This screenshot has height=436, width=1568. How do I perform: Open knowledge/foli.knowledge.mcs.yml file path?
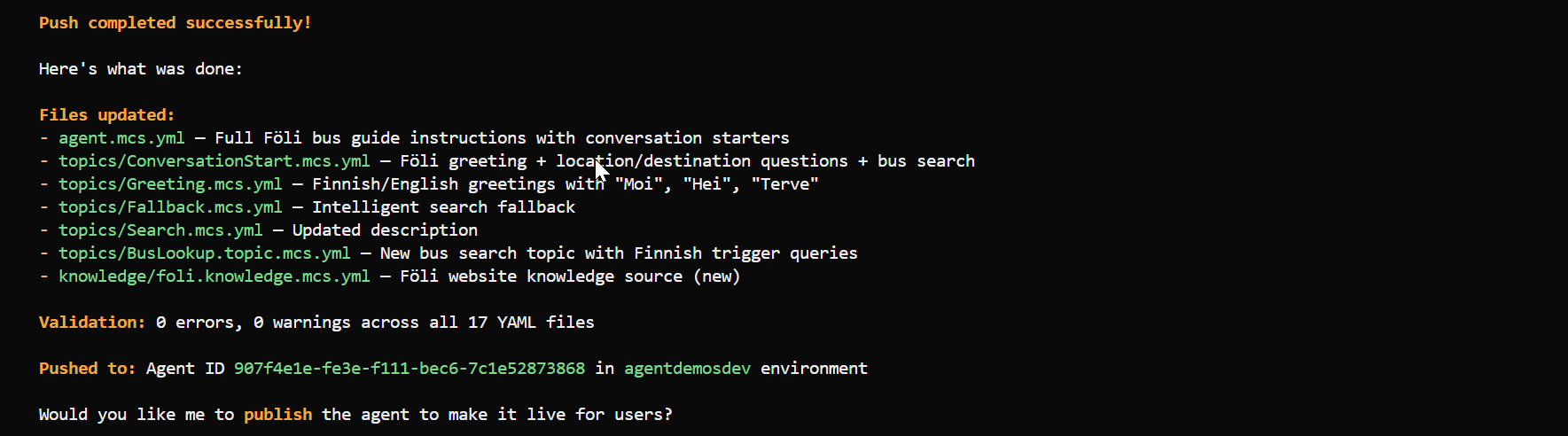point(214,276)
